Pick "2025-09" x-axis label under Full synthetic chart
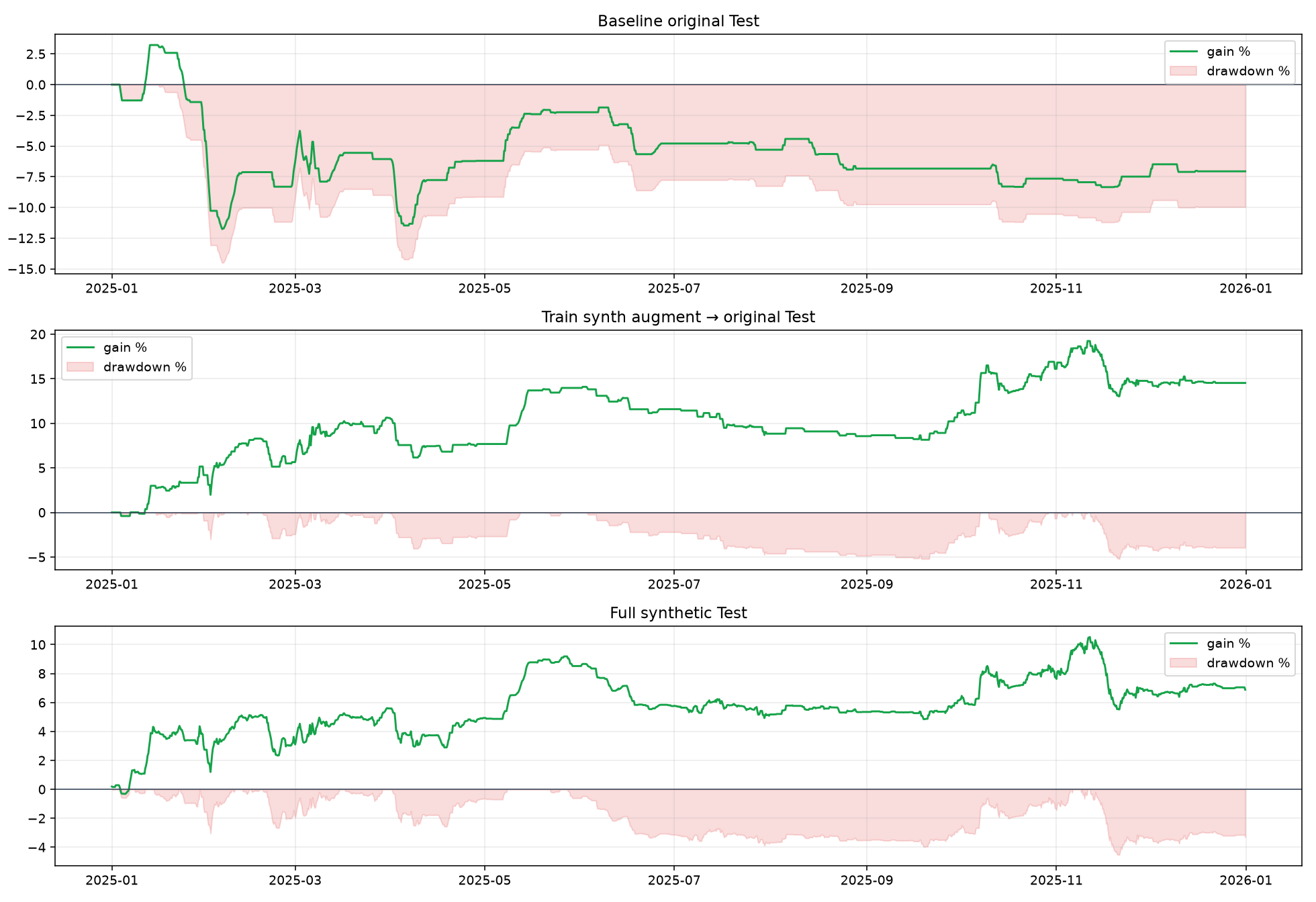Image resolution: width=1316 pixels, height=902 pixels. (866, 881)
